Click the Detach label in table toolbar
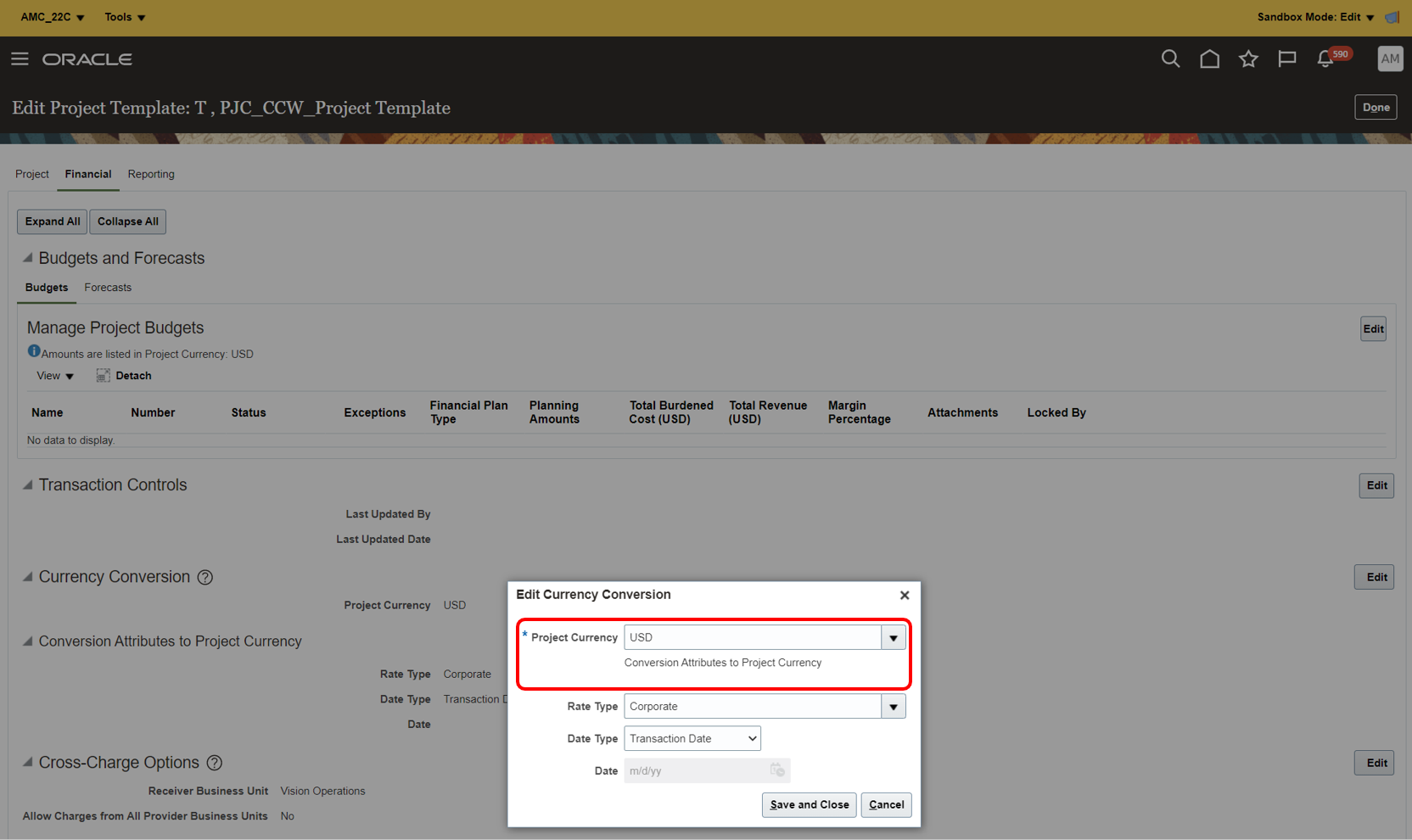This screenshot has width=1412, height=840. point(133,376)
